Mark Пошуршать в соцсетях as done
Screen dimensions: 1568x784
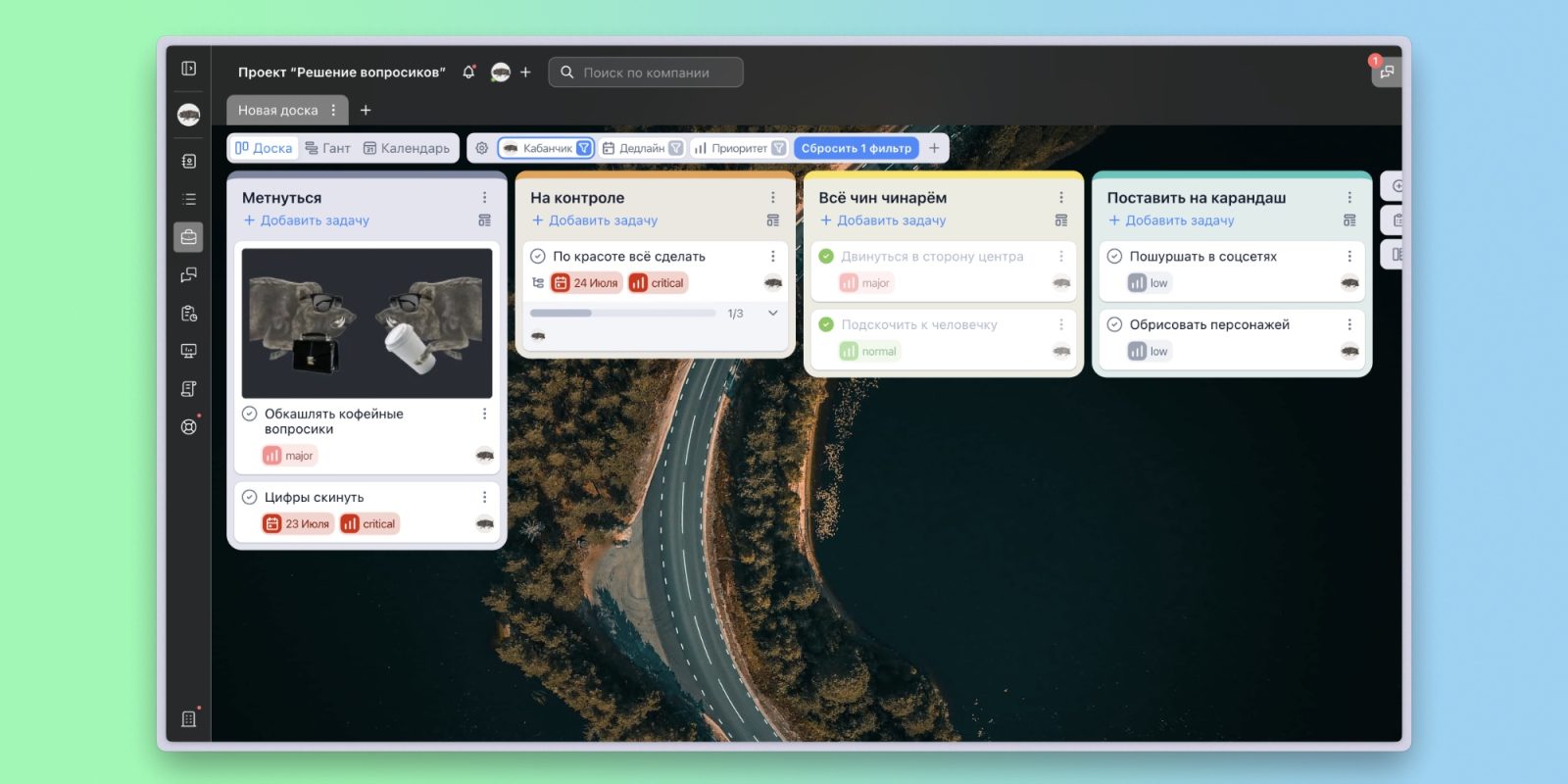[x=1114, y=257]
